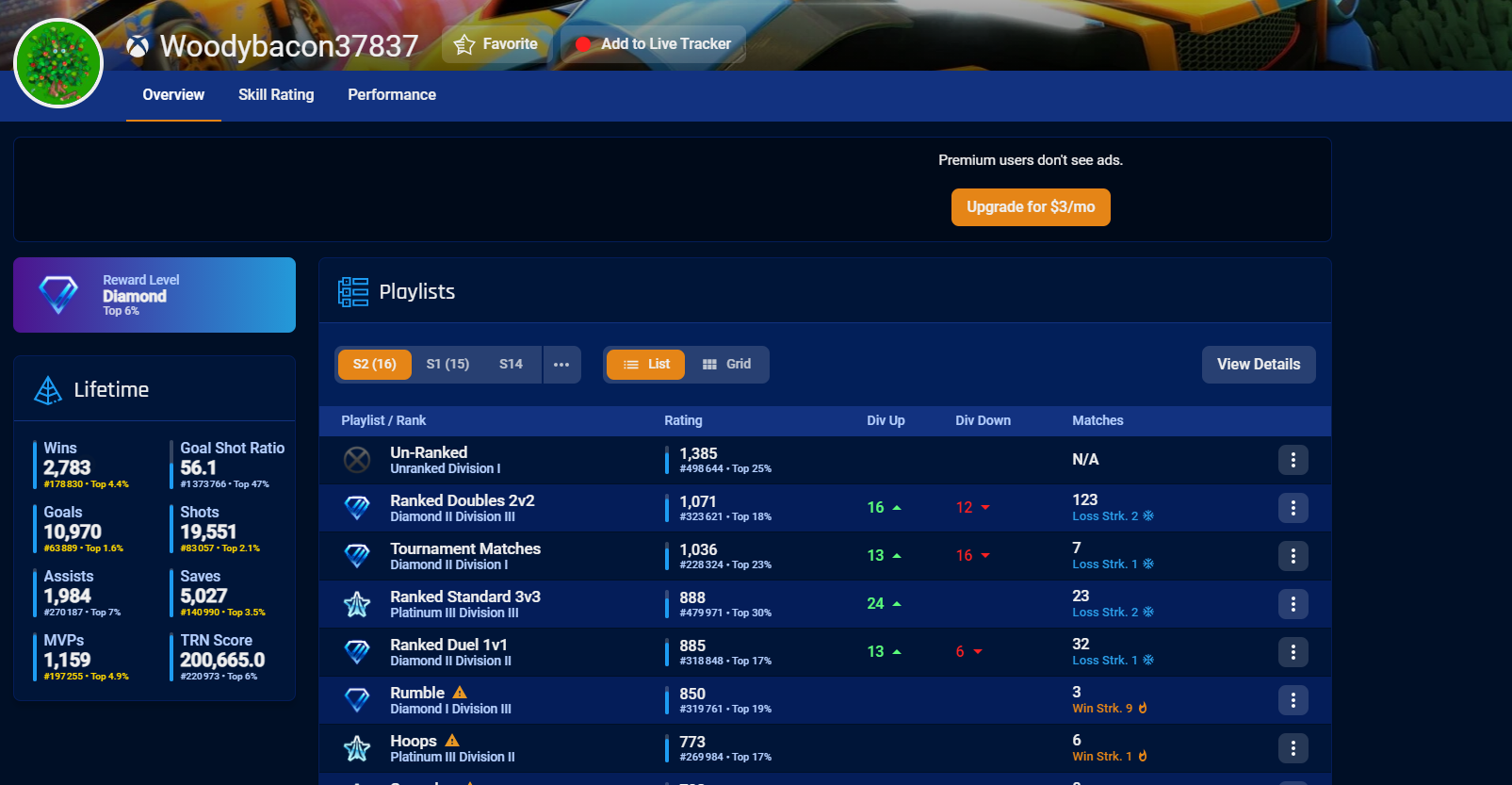The image size is (1512, 785).
Task: Click the Playlists header icon
Action: pos(353,292)
